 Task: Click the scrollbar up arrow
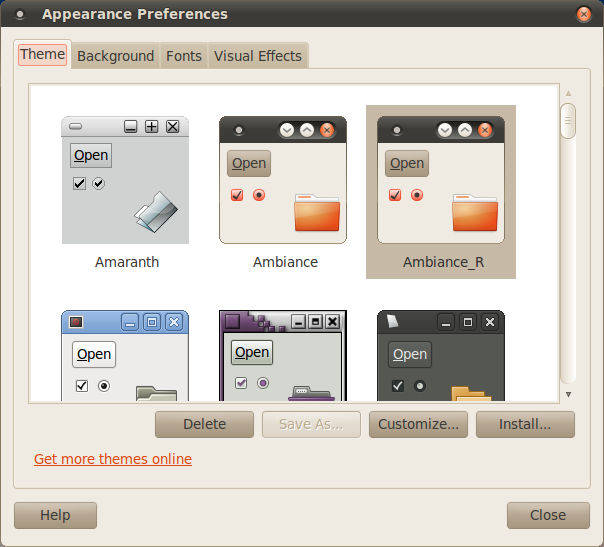568,94
